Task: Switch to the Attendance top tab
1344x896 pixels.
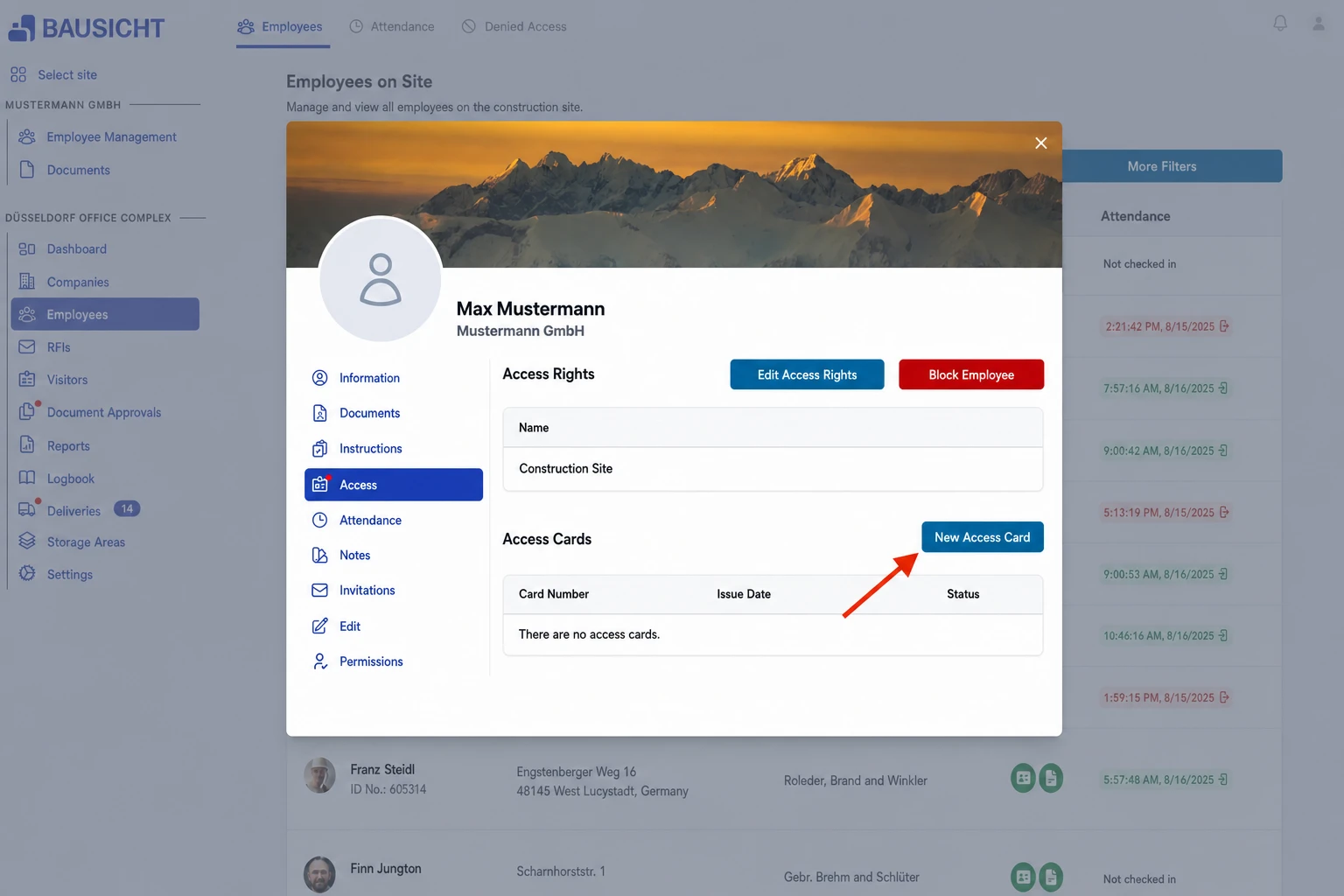Action: (392, 26)
